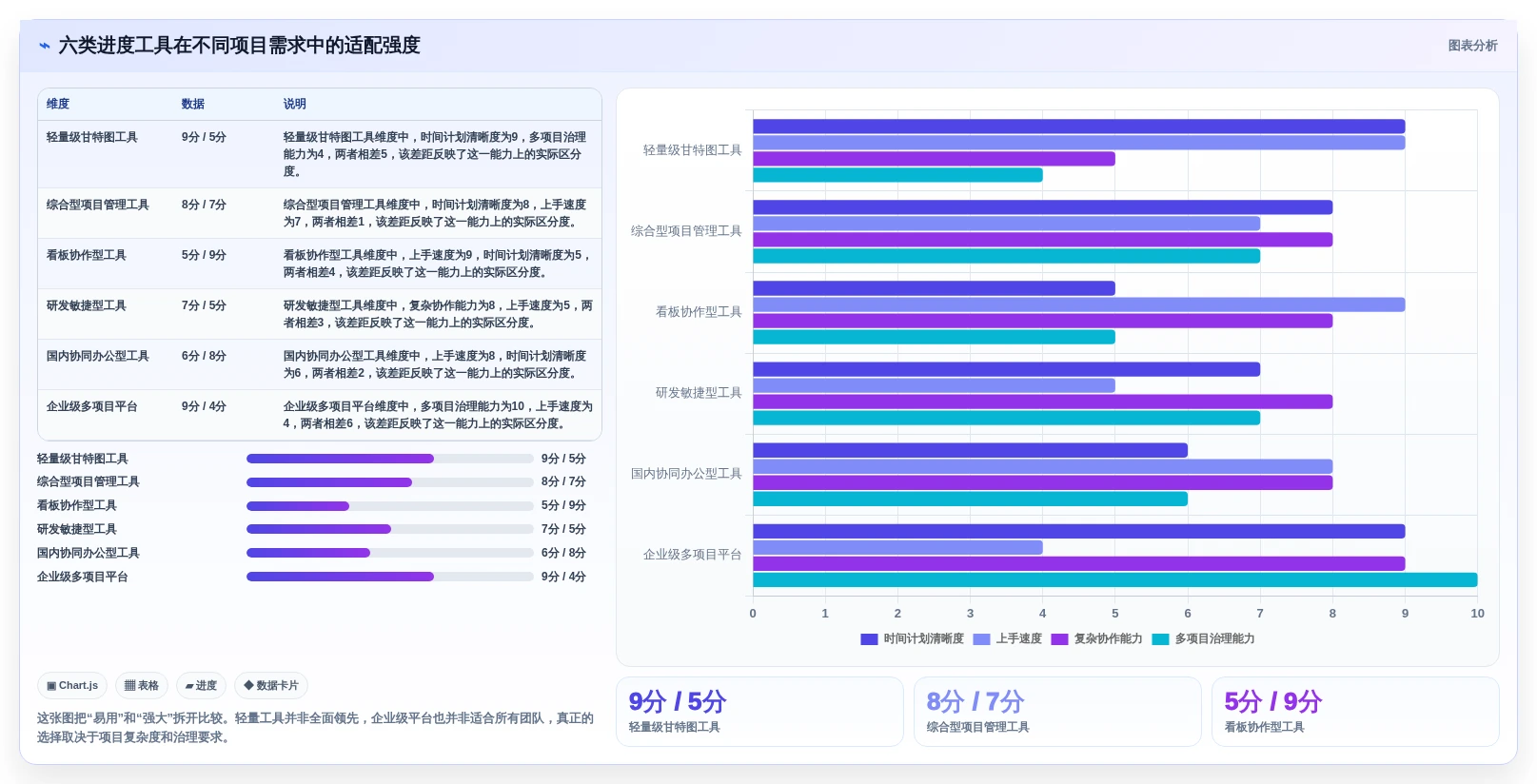The width and height of the screenshot is (1537, 784).
Task: Select table row 国内协同办公型工具
Action: click(320, 364)
